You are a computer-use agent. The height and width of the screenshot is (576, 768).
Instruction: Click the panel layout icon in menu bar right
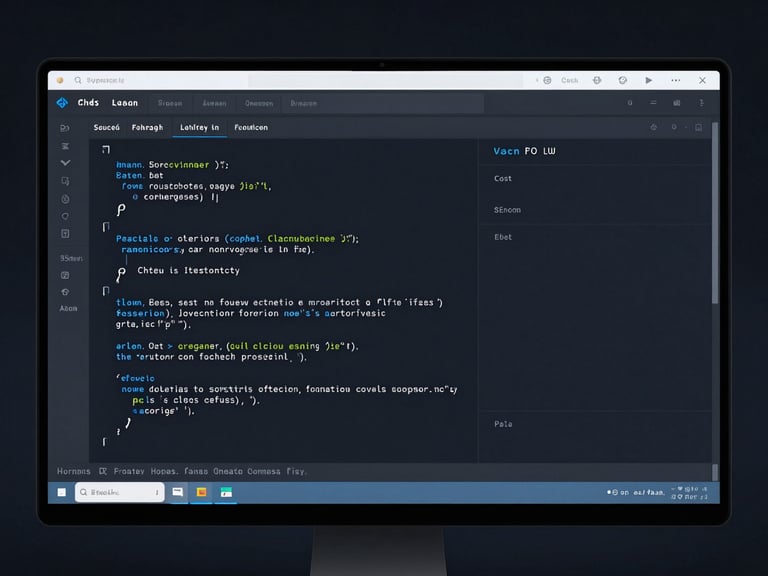coord(676,103)
